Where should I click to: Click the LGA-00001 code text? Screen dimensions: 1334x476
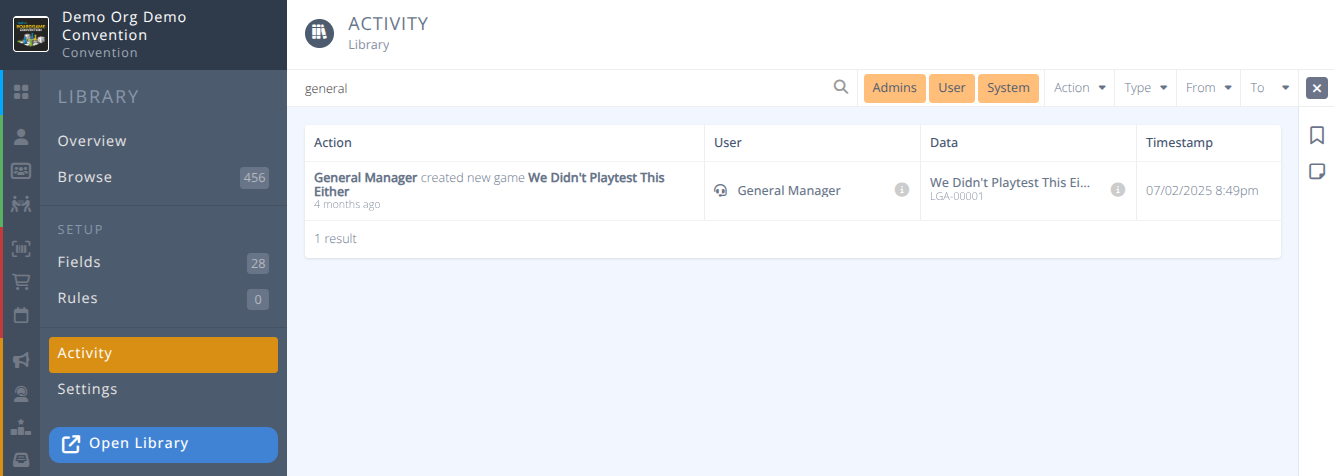point(957,197)
